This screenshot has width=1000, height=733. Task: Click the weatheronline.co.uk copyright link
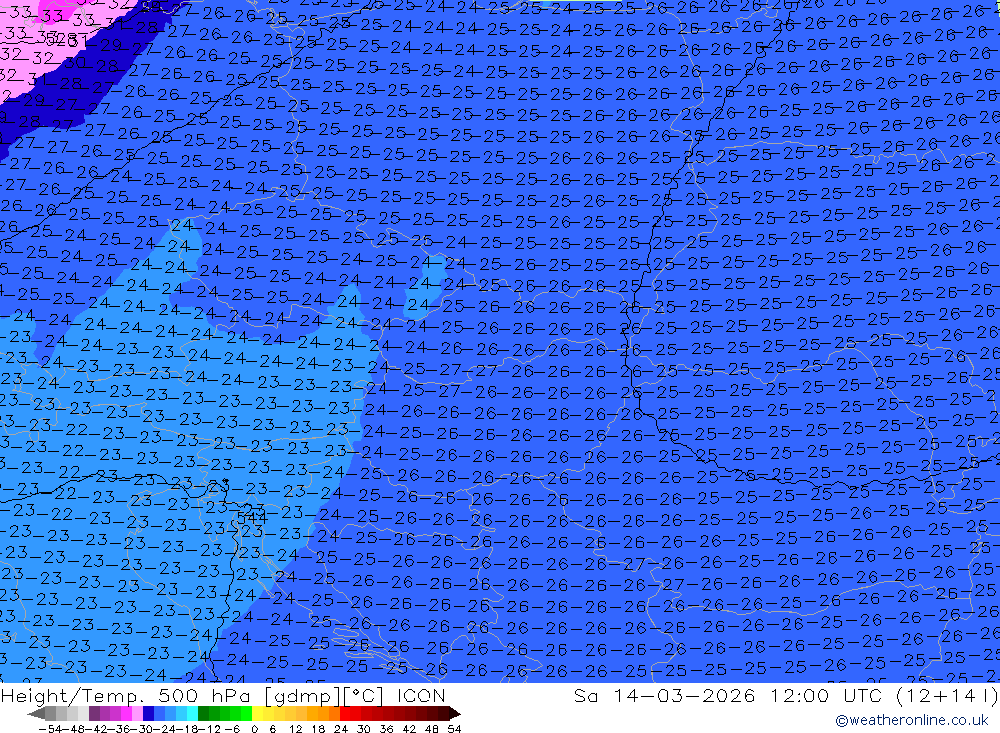click(x=912, y=720)
